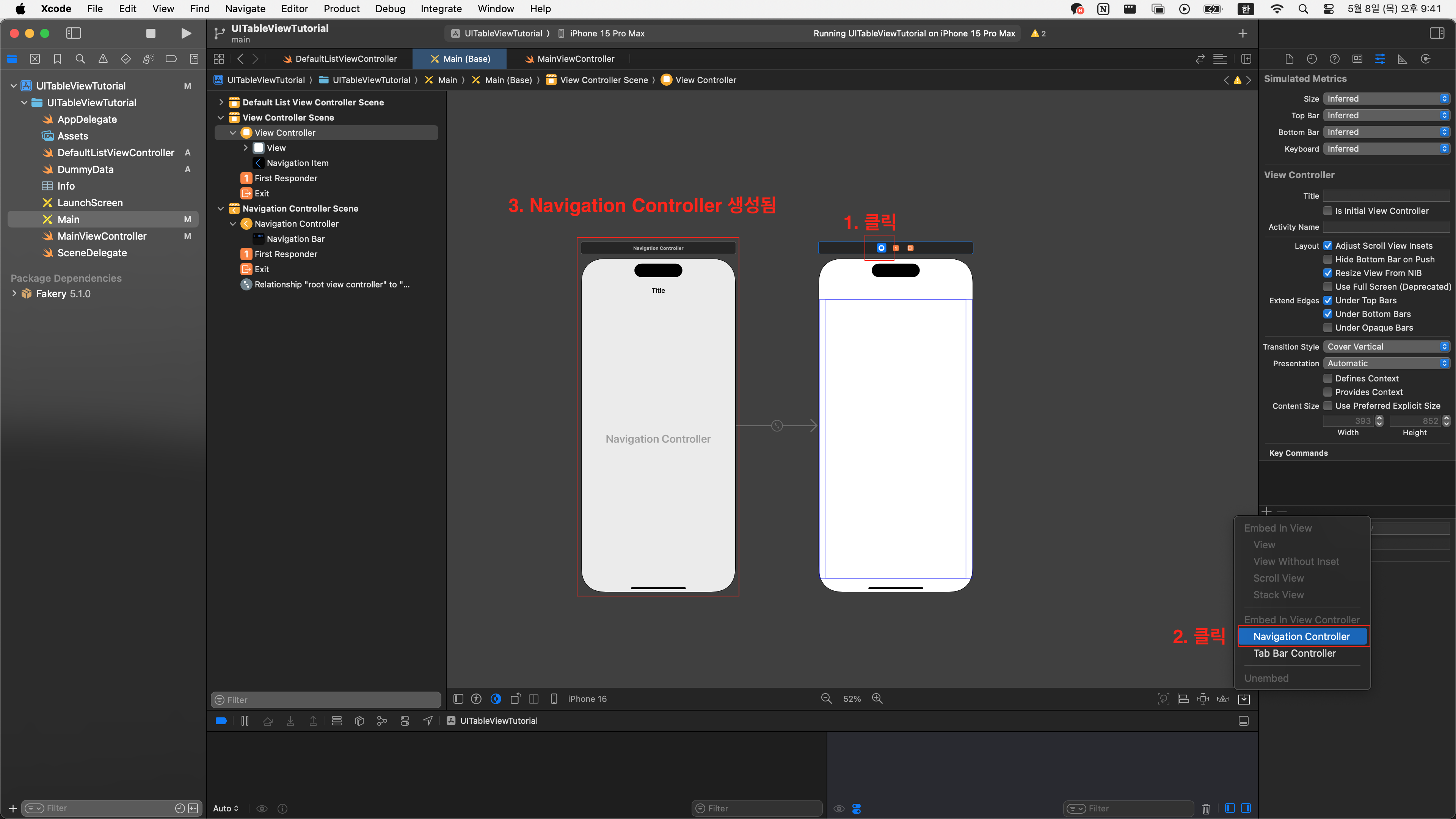This screenshot has height=819, width=1456.
Task: Open the Presentation dropdown
Action: click(1387, 364)
